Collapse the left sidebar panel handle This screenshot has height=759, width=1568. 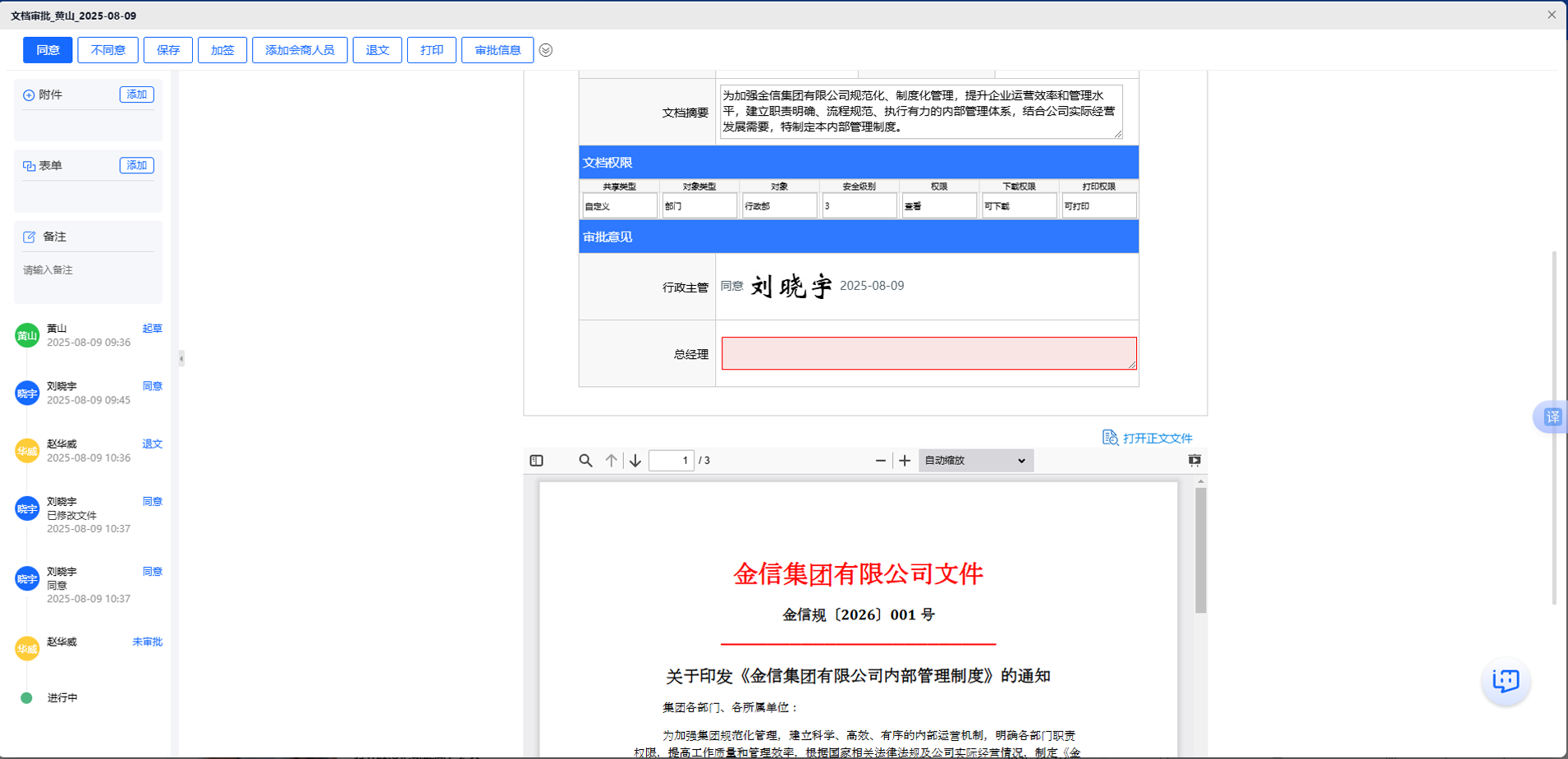pyautogui.click(x=181, y=358)
